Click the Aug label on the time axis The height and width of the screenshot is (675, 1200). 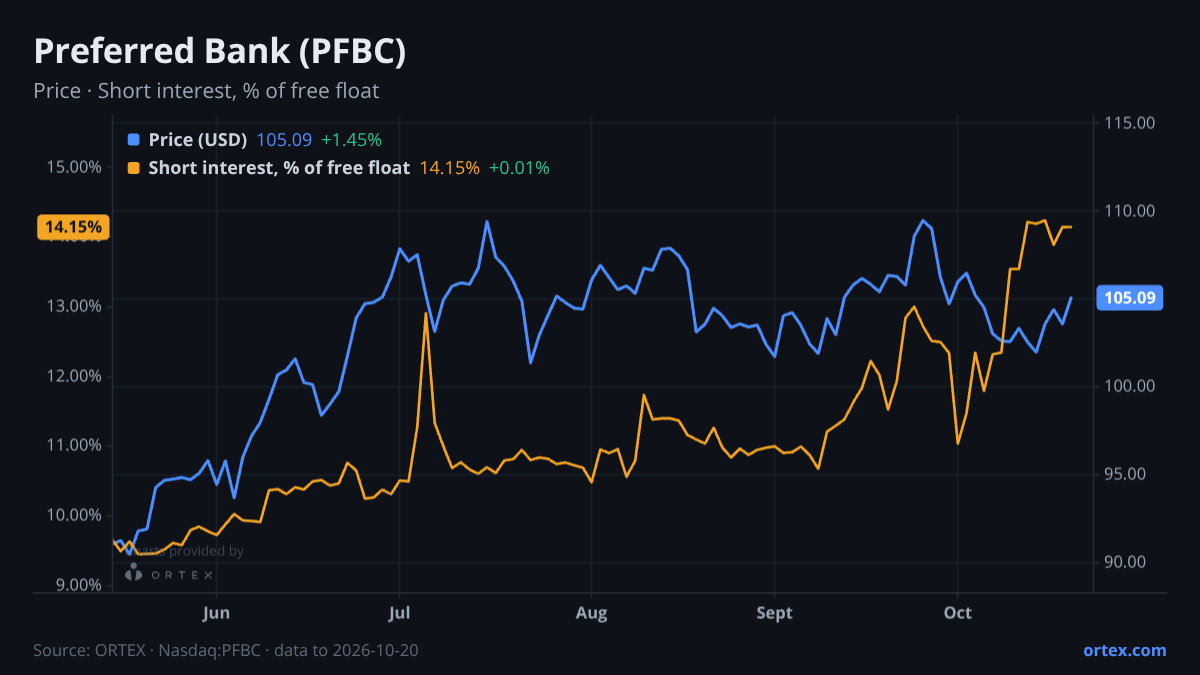pyautogui.click(x=591, y=612)
